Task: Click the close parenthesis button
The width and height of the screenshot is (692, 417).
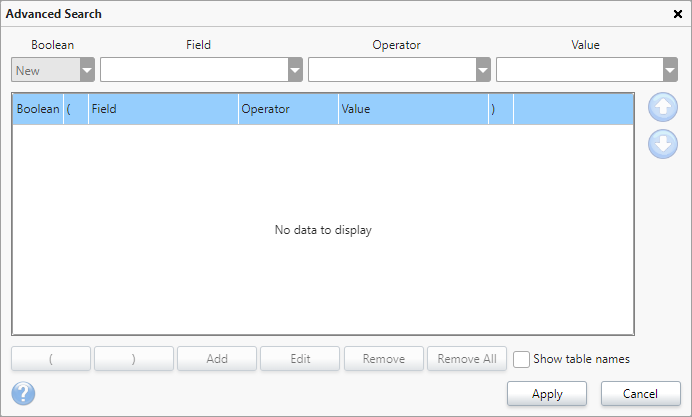Action: (134, 359)
